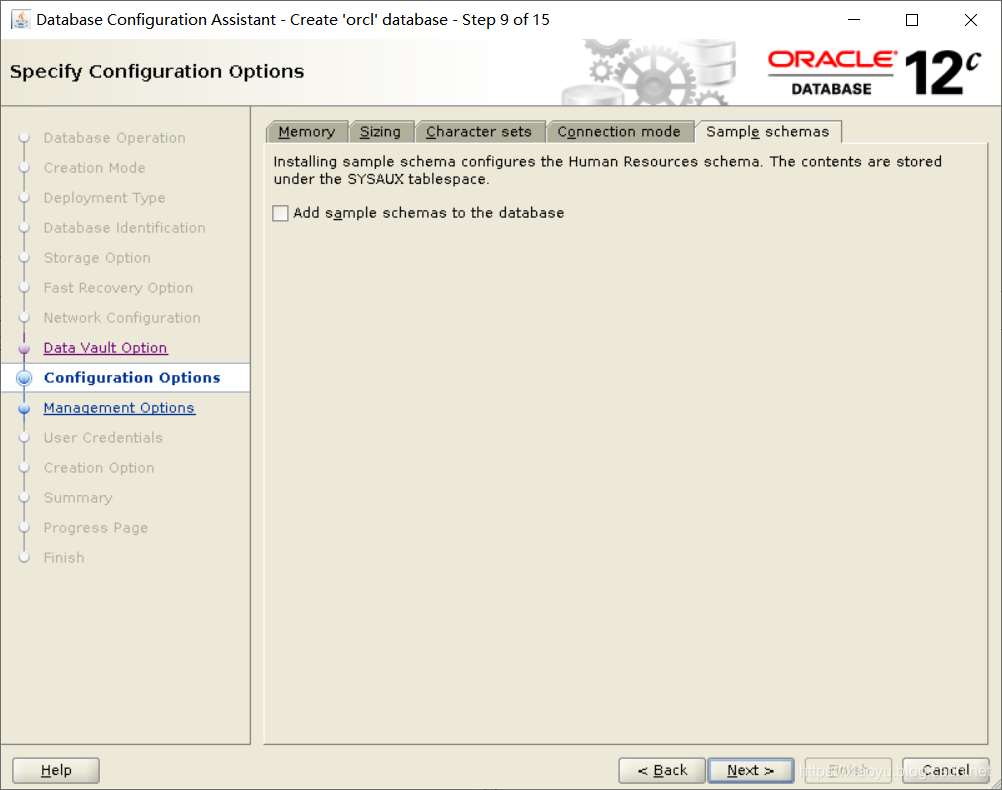Go back with the Back button
Image resolution: width=1002 pixels, height=790 pixels.
(x=662, y=770)
